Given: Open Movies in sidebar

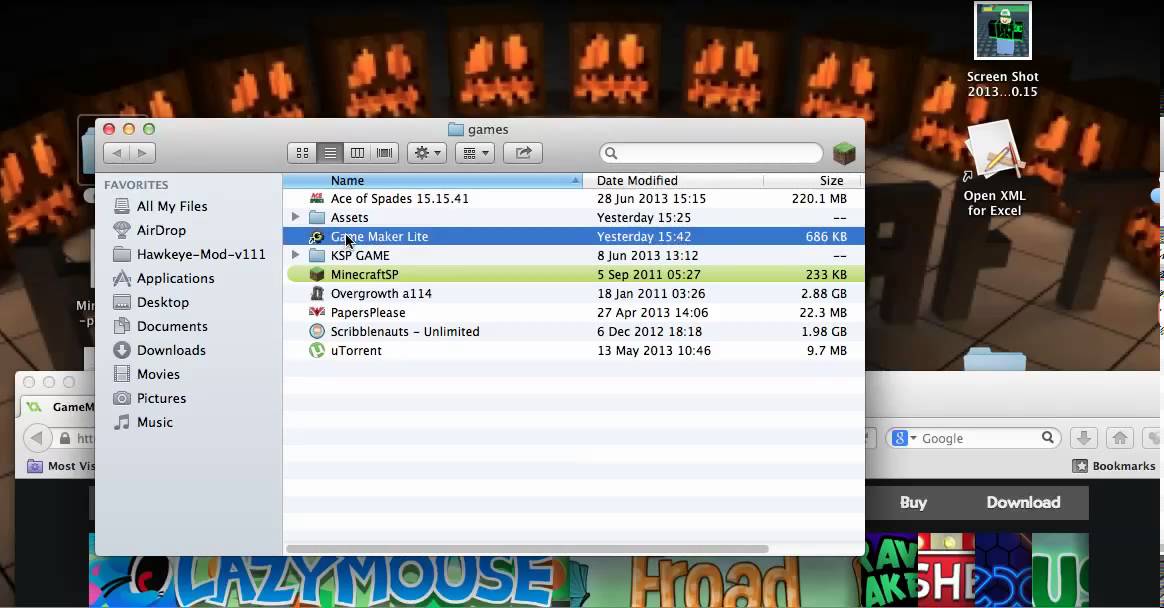Looking at the screenshot, I should point(158,374).
